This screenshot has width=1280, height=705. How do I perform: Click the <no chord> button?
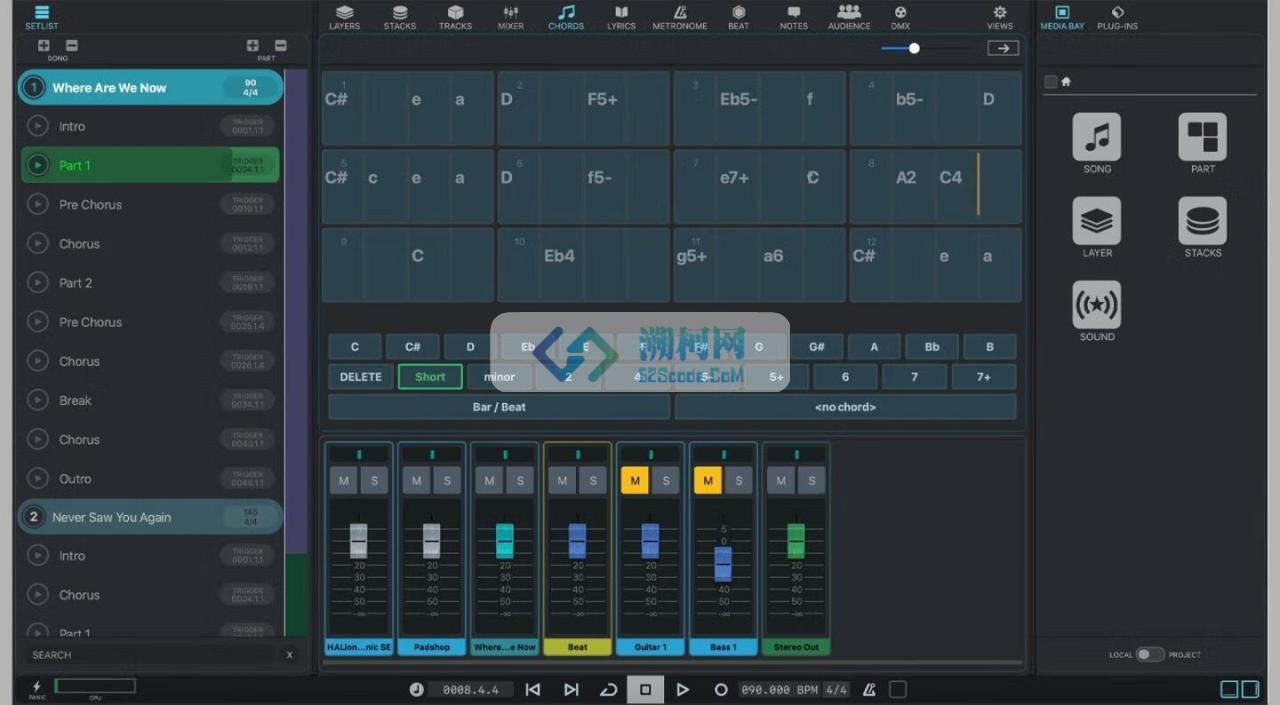pyautogui.click(x=845, y=407)
